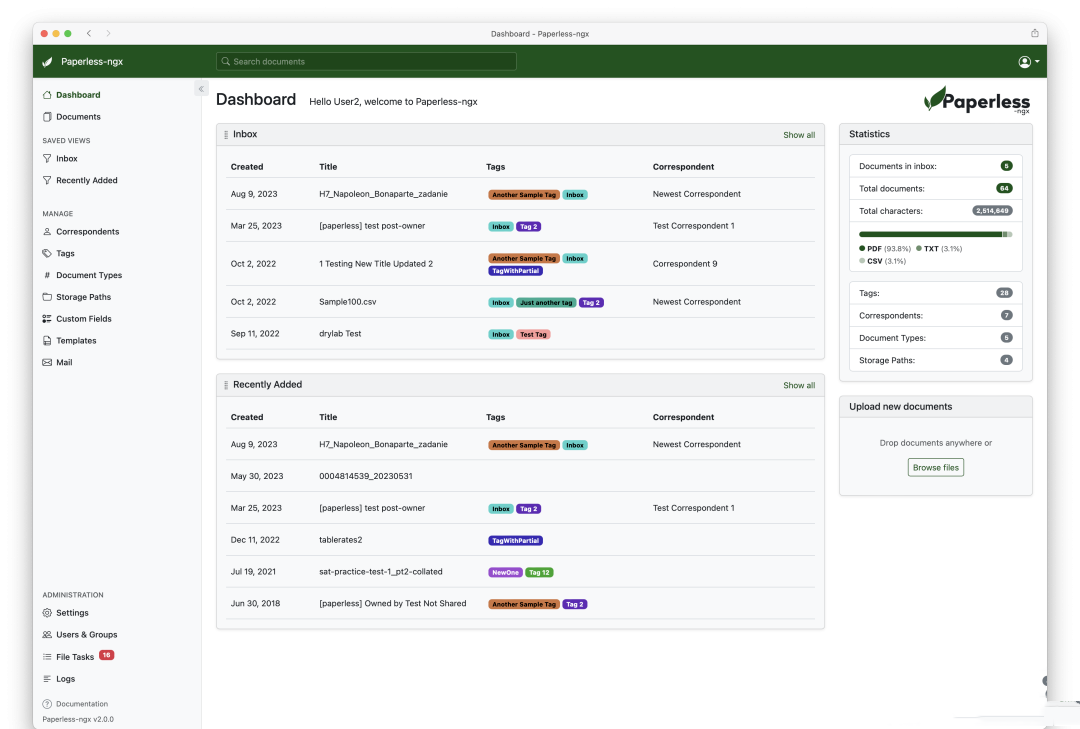Click Show all in Recently Added widget

[799, 385]
